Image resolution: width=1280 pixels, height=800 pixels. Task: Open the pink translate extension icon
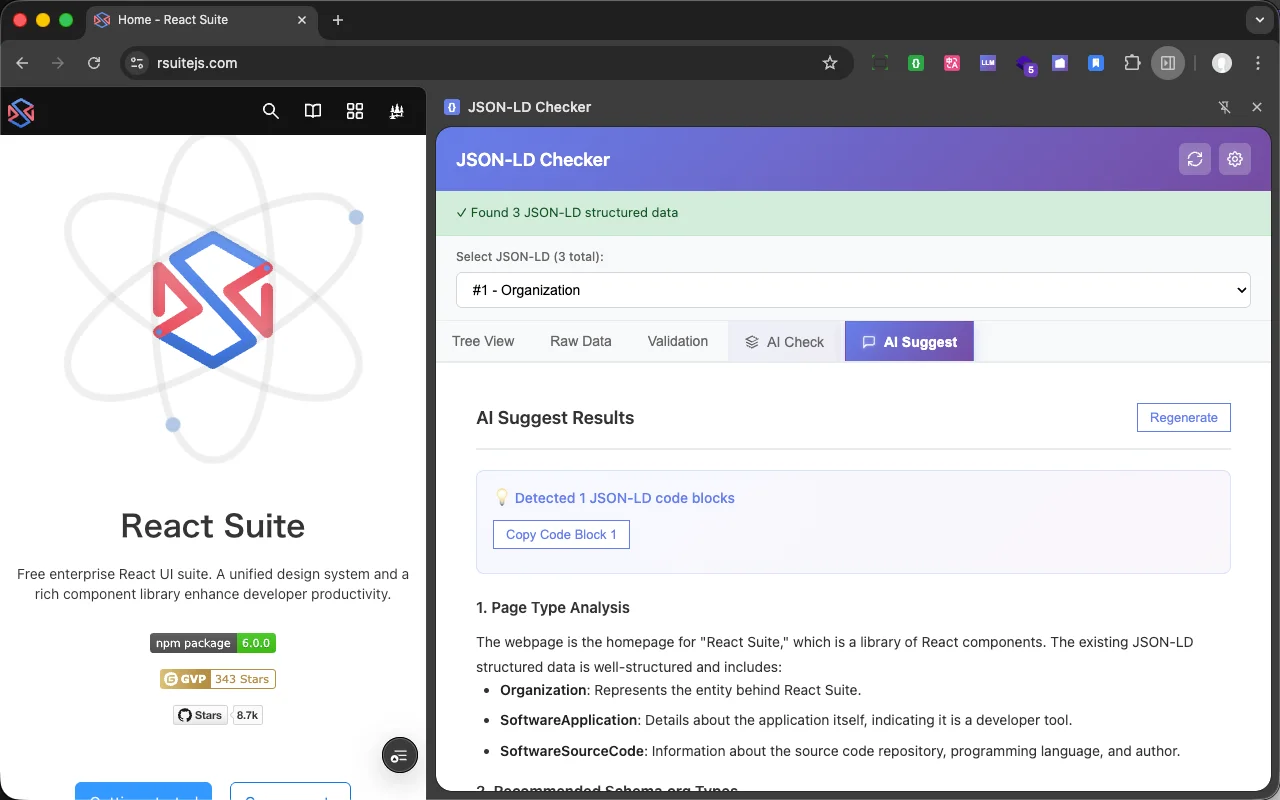(952, 63)
